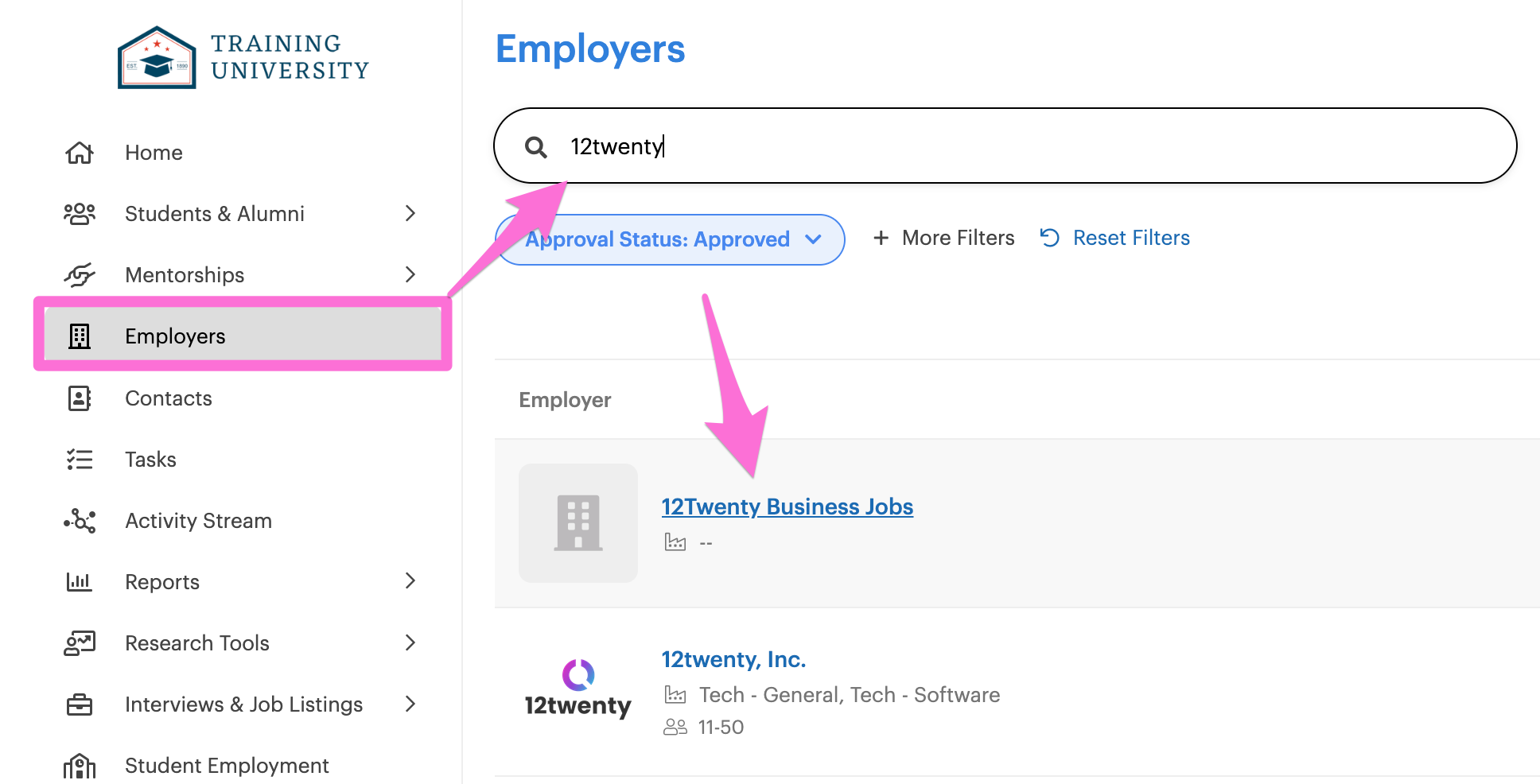Open Student Employment menu item
1540x784 pixels.
click(x=227, y=766)
